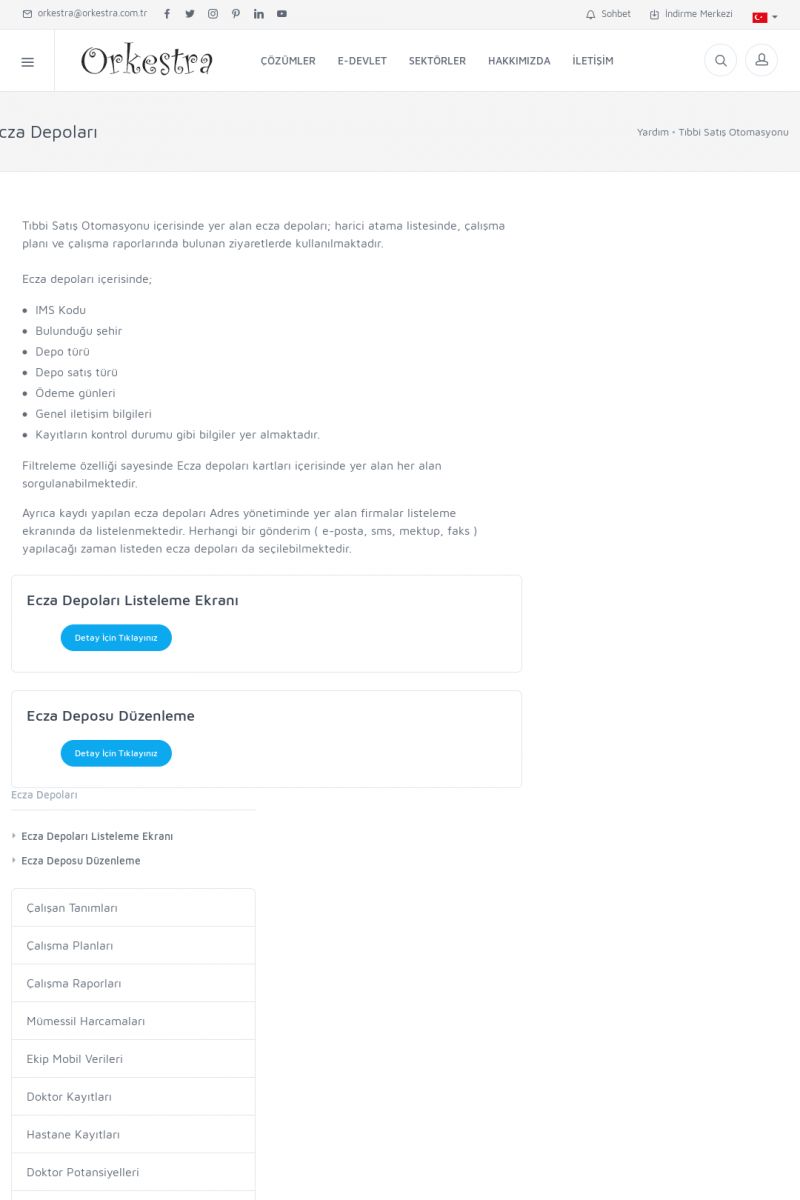Open the Sohbet chat link

coord(608,14)
